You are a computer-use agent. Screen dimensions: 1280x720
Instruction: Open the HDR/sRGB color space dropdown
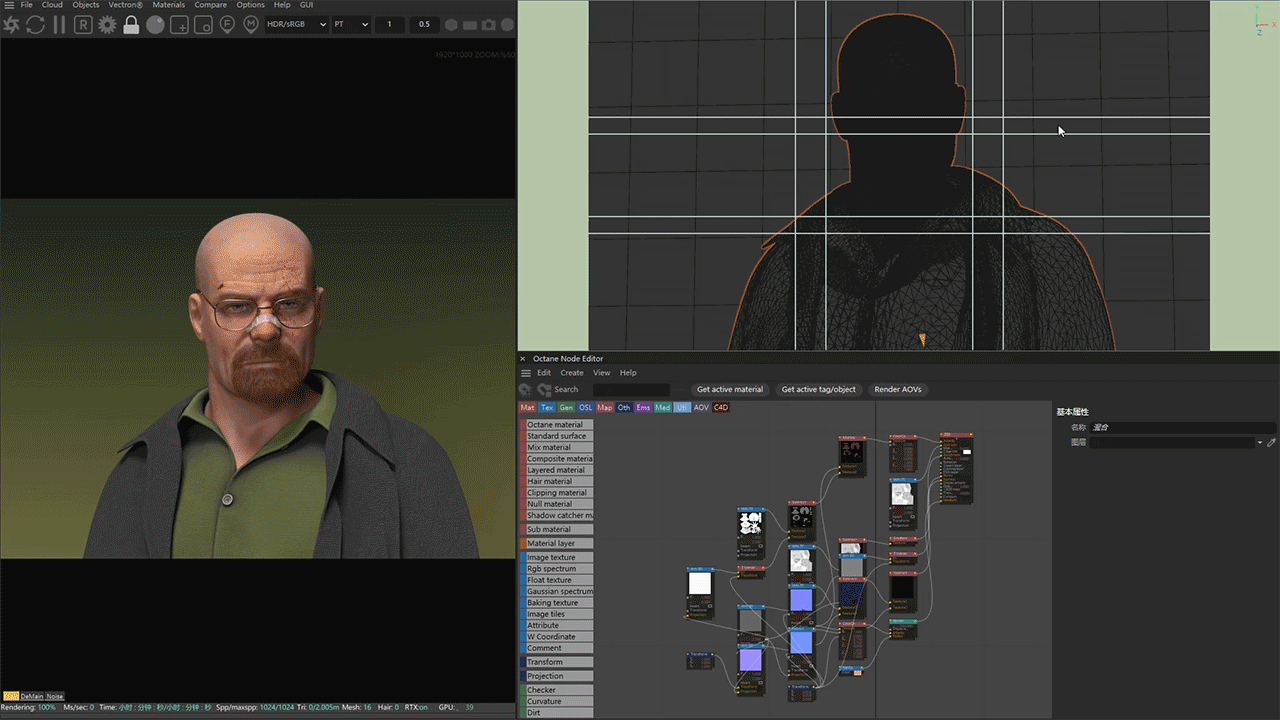click(x=297, y=24)
